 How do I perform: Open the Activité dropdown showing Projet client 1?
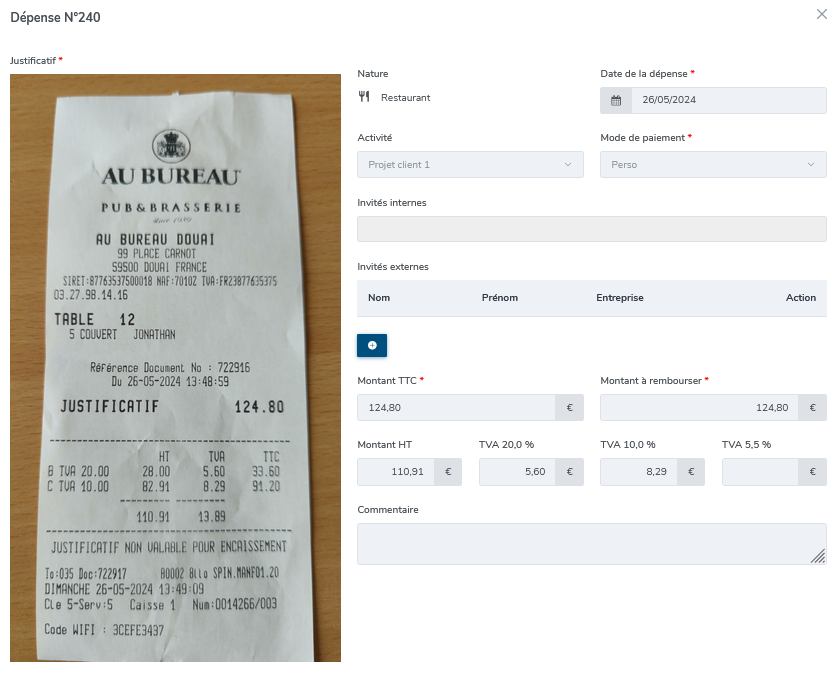point(470,164)
